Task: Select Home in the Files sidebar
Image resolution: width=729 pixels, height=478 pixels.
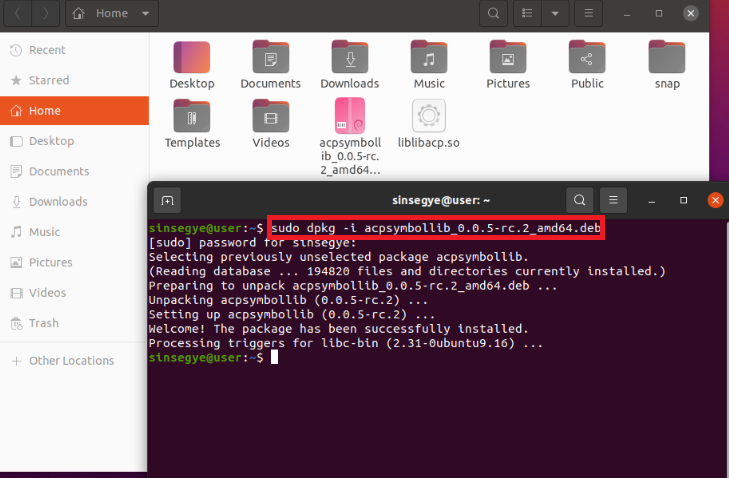Action: coord(74,111)
